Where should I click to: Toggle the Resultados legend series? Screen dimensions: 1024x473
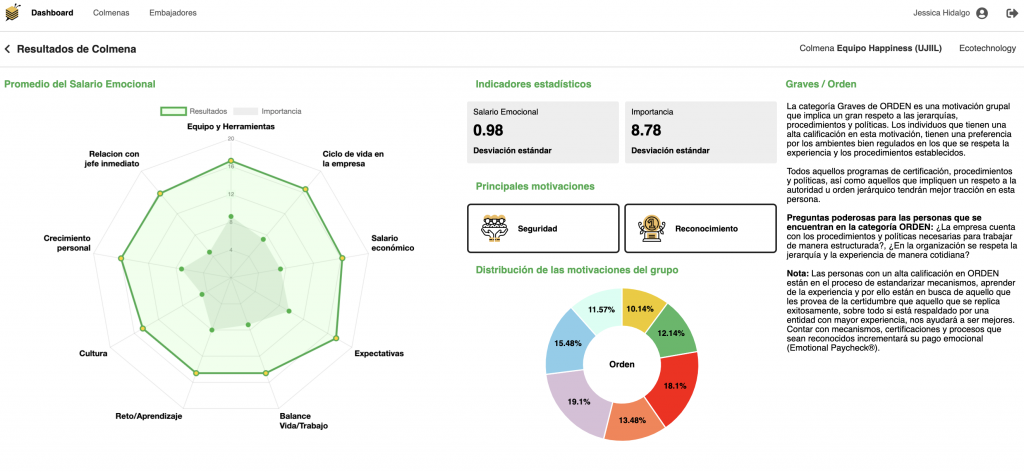point(193,111)
